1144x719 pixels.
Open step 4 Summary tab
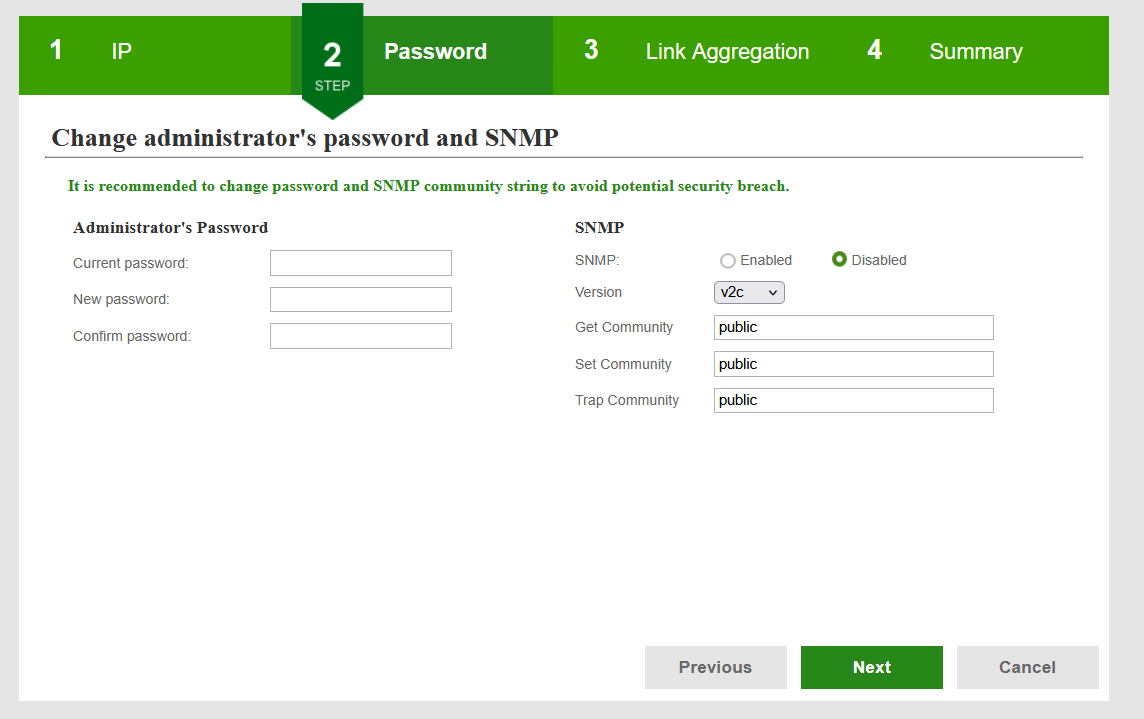click(975, 55)
